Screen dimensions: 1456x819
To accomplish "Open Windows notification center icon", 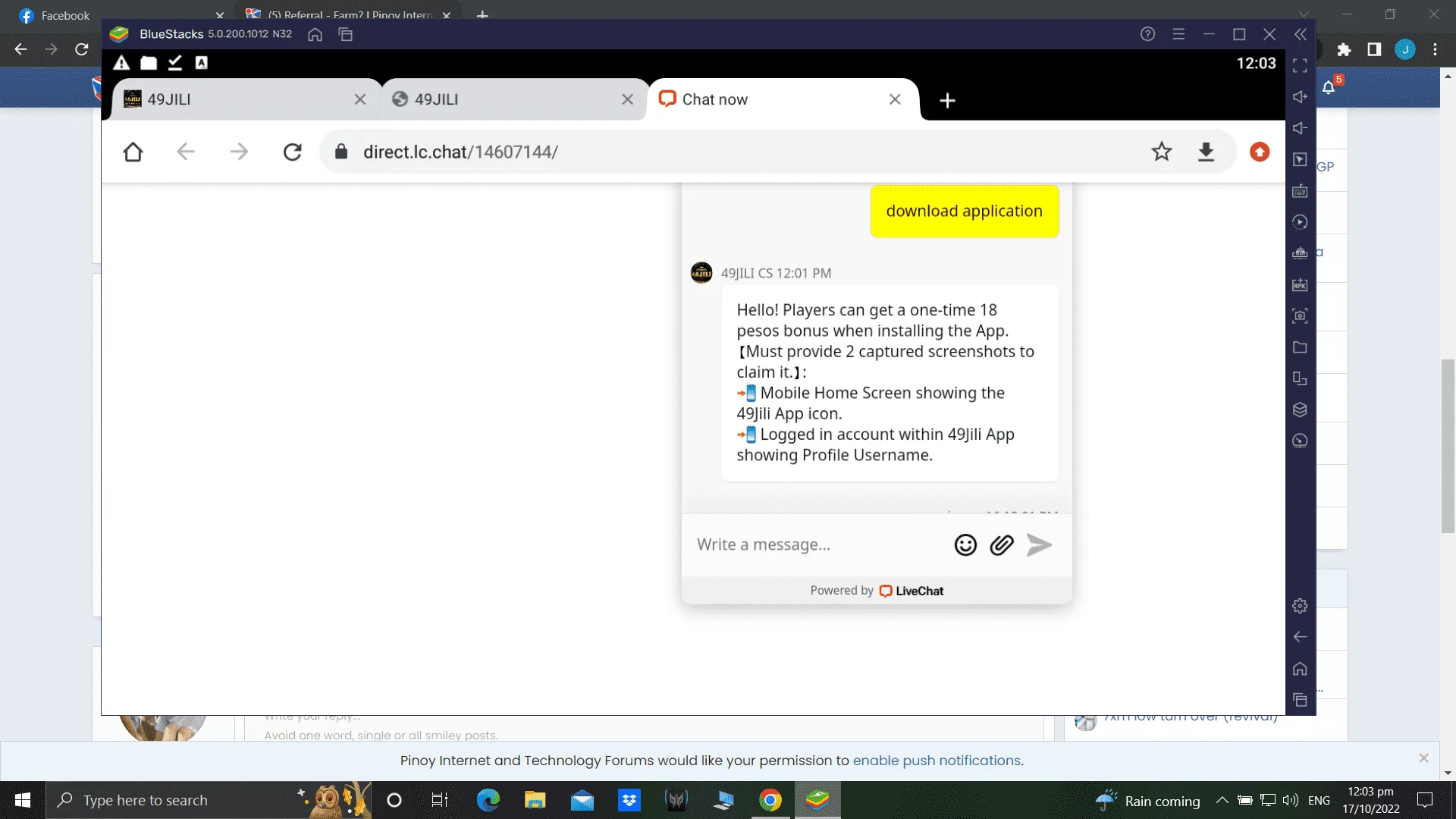I will coord(1425,800).
